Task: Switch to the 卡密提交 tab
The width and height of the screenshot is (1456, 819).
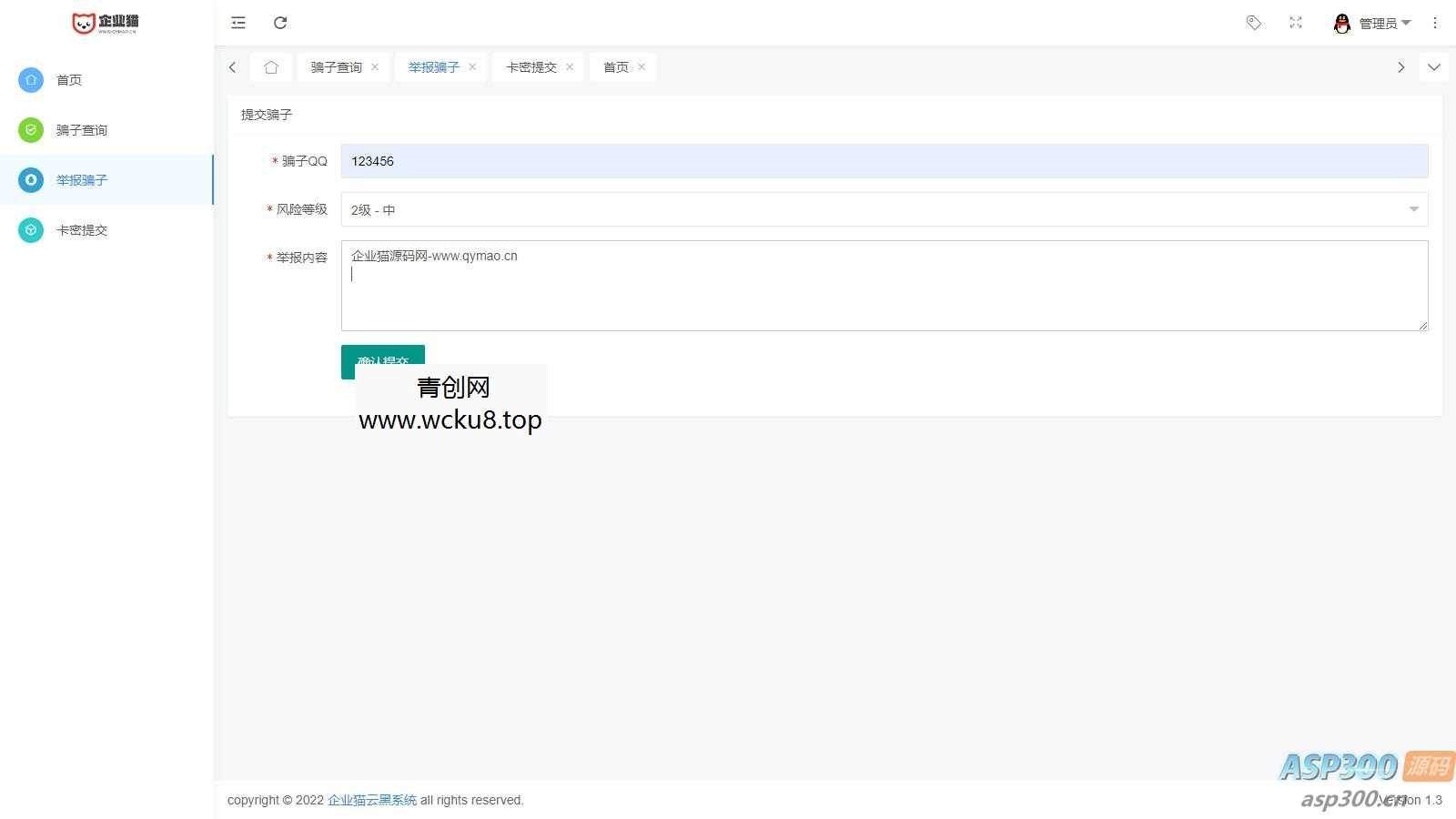Action: [531, 66]
